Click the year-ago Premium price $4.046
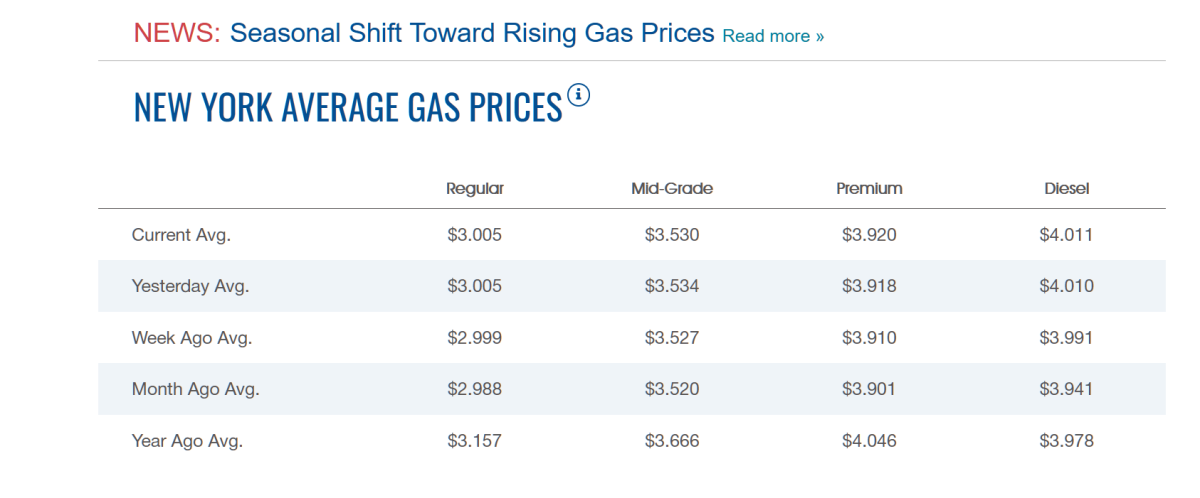This screenshot has width=1200, height=498. coord(869,440)
